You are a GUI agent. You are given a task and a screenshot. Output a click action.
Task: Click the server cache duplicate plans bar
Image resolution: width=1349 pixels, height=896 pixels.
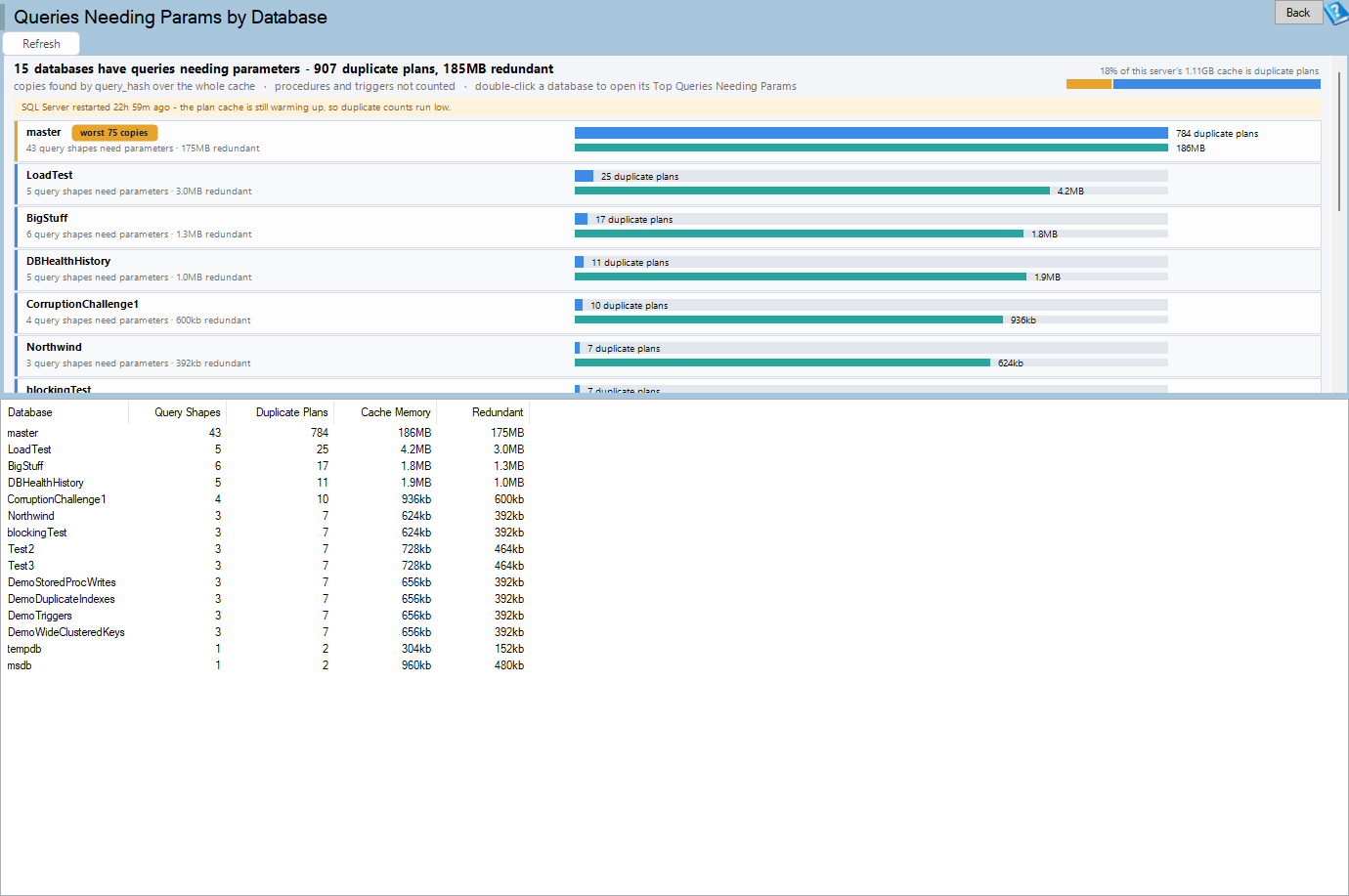[1194, 84]
